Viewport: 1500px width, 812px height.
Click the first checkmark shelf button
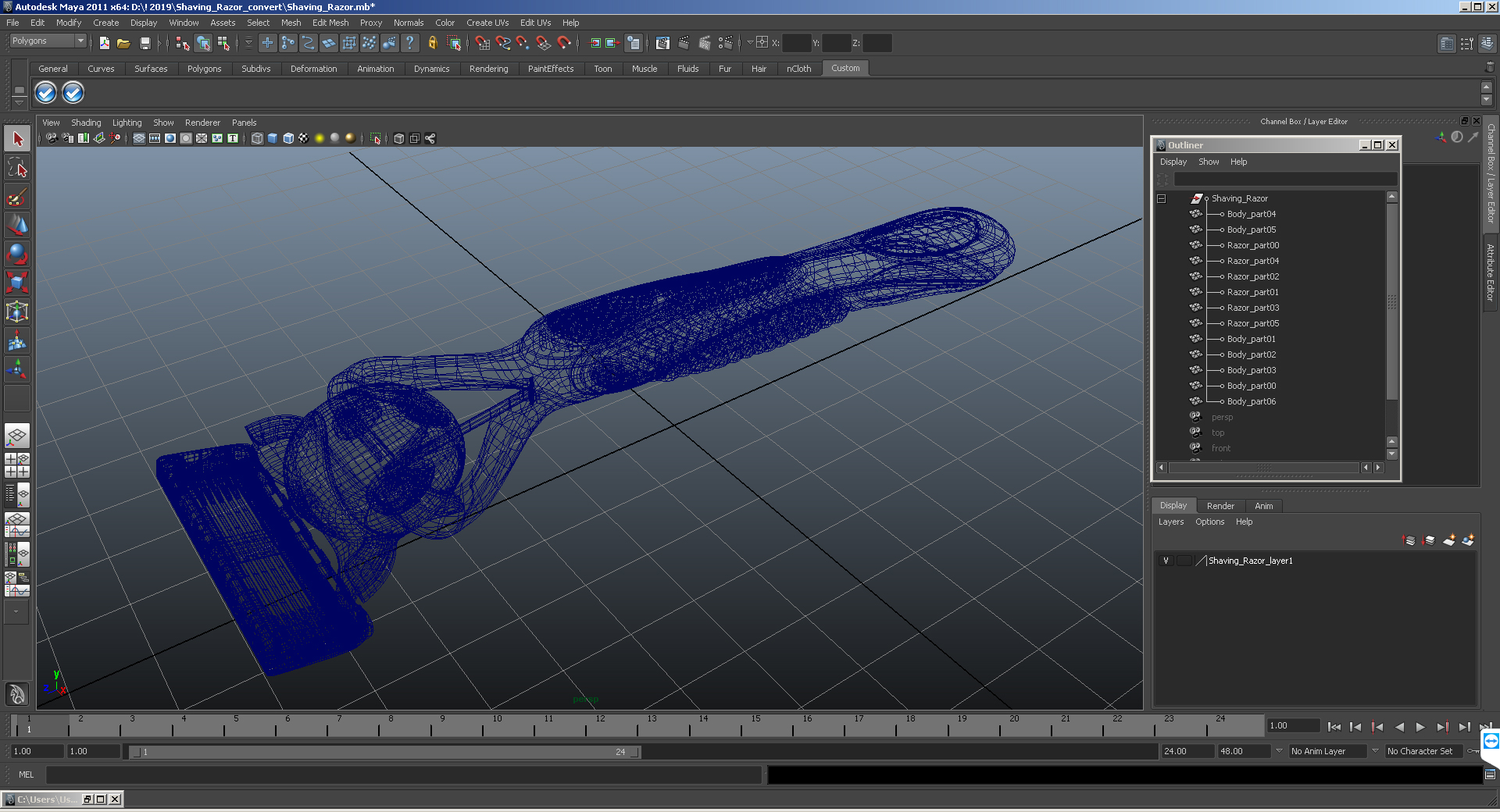(x=46, y=93)
